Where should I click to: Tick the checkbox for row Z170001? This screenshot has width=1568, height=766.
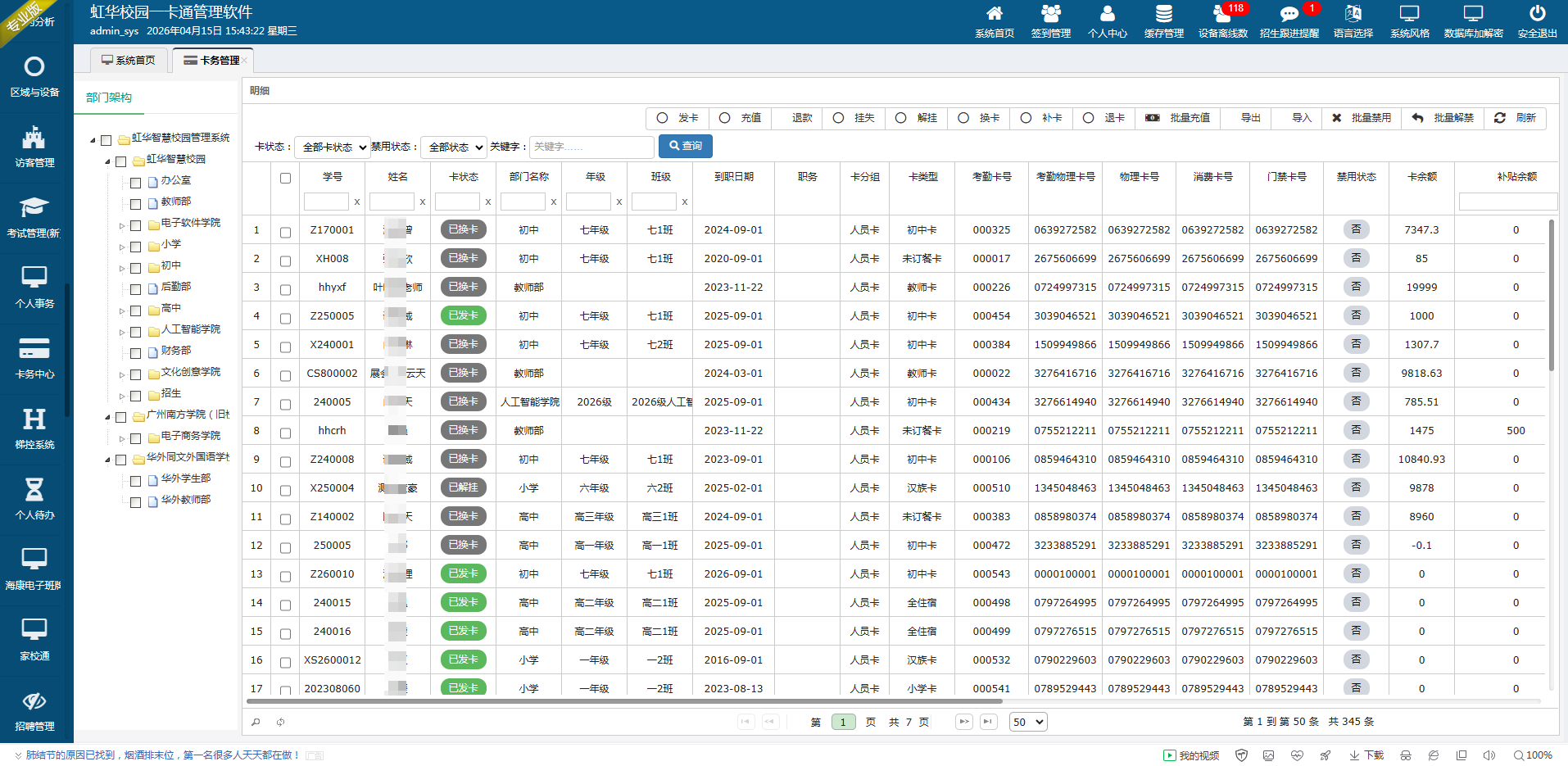pyautogui.click(x=285, y=232)
